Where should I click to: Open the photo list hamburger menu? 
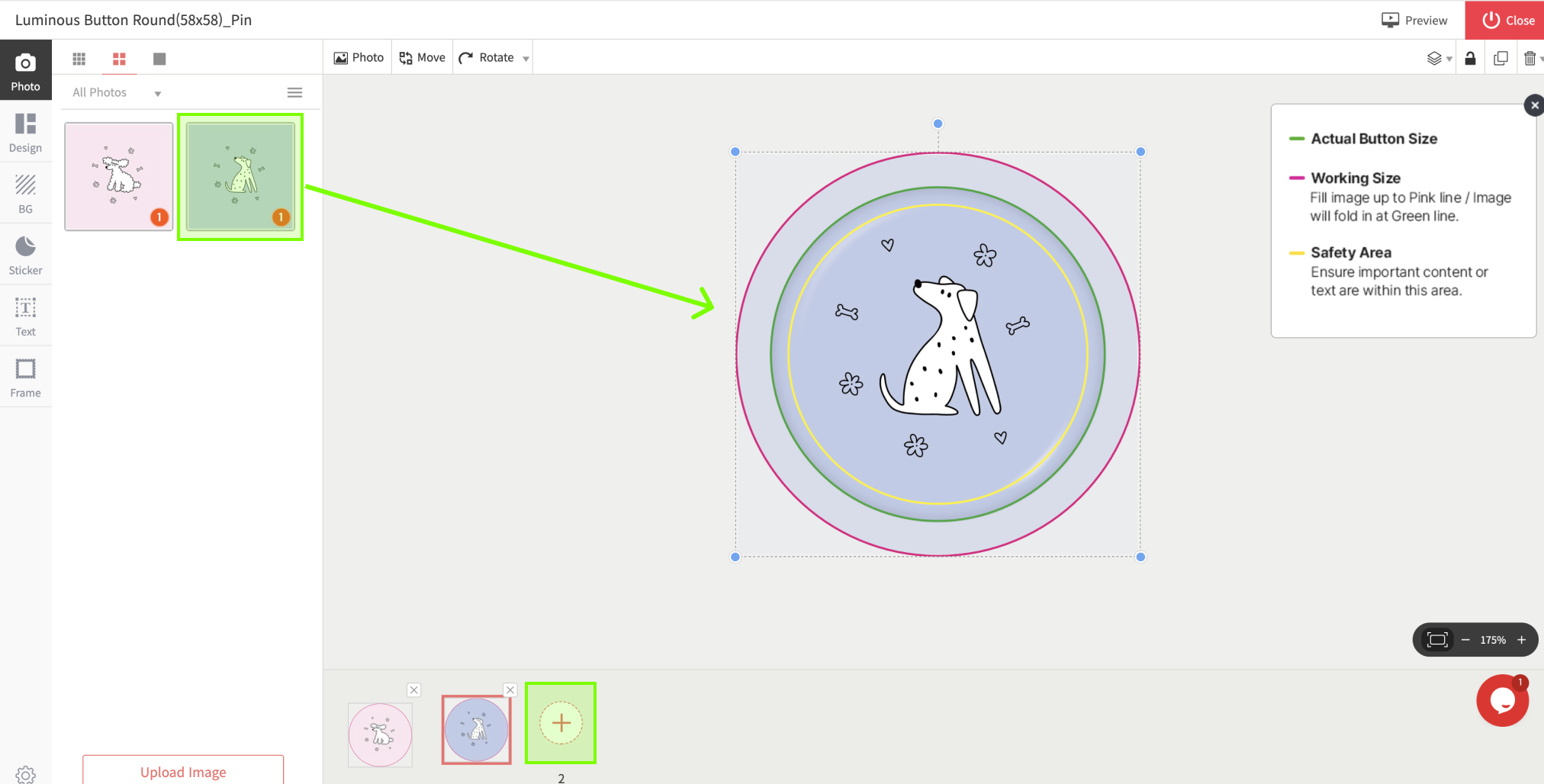point(294,93)
